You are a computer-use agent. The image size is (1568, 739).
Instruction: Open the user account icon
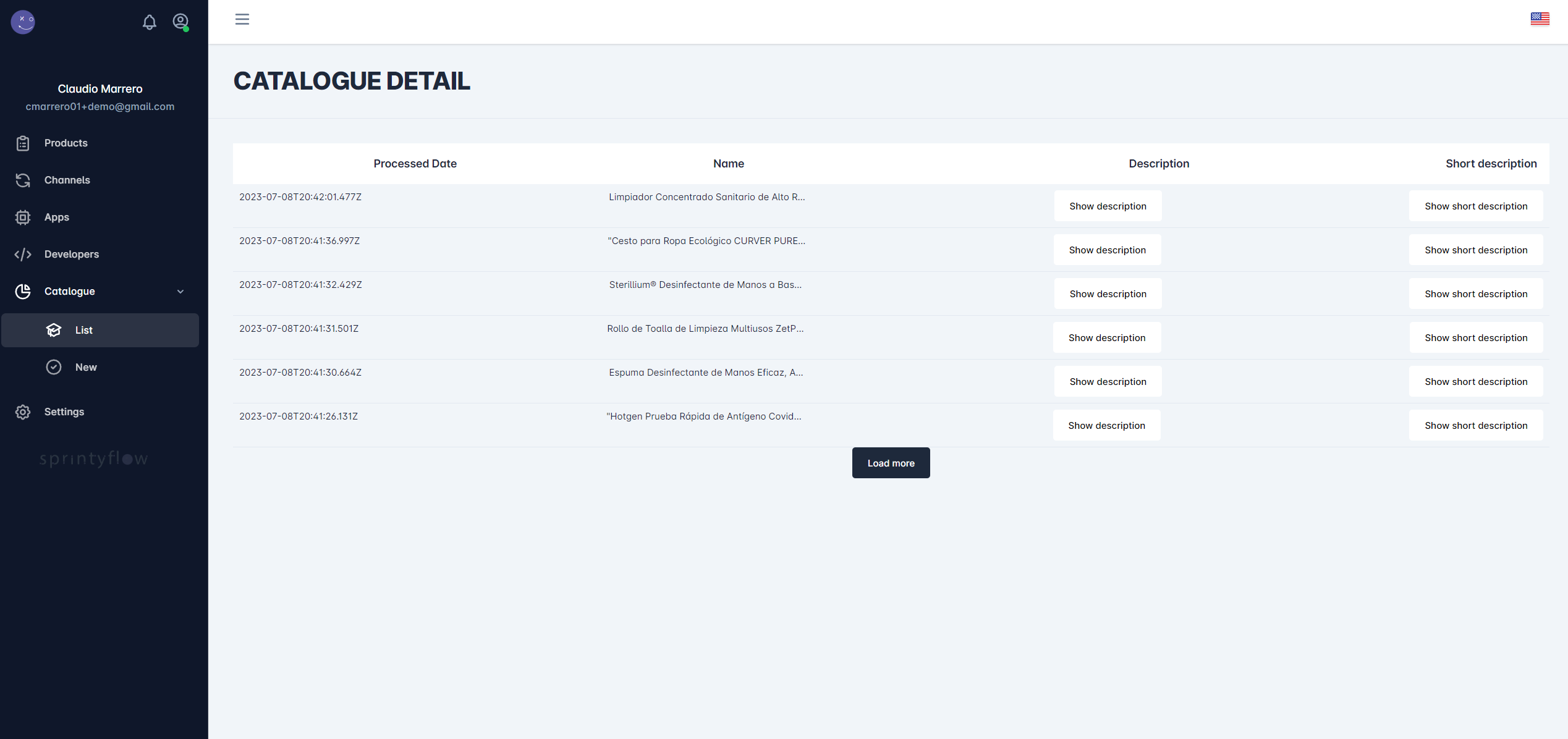point(180,22)
